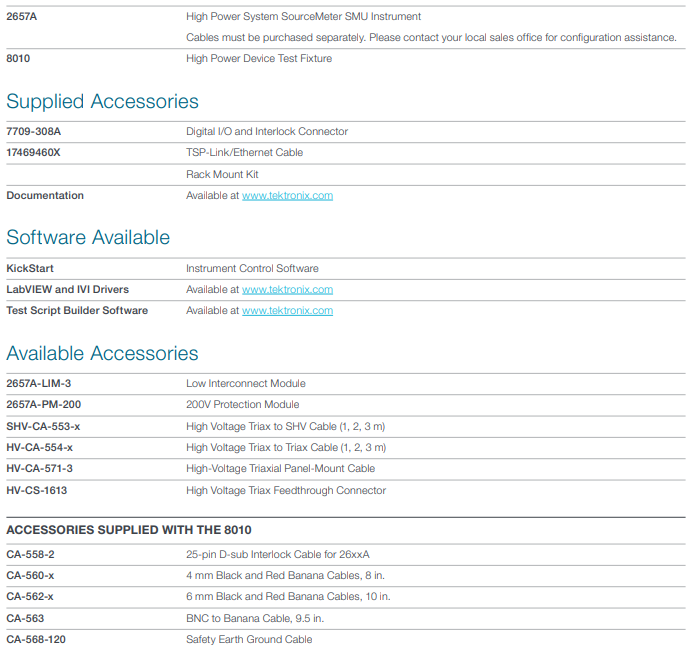Click the Documentation label
Image resolution: width=692 pixels, height=651 pixels.
coord(45,196)
